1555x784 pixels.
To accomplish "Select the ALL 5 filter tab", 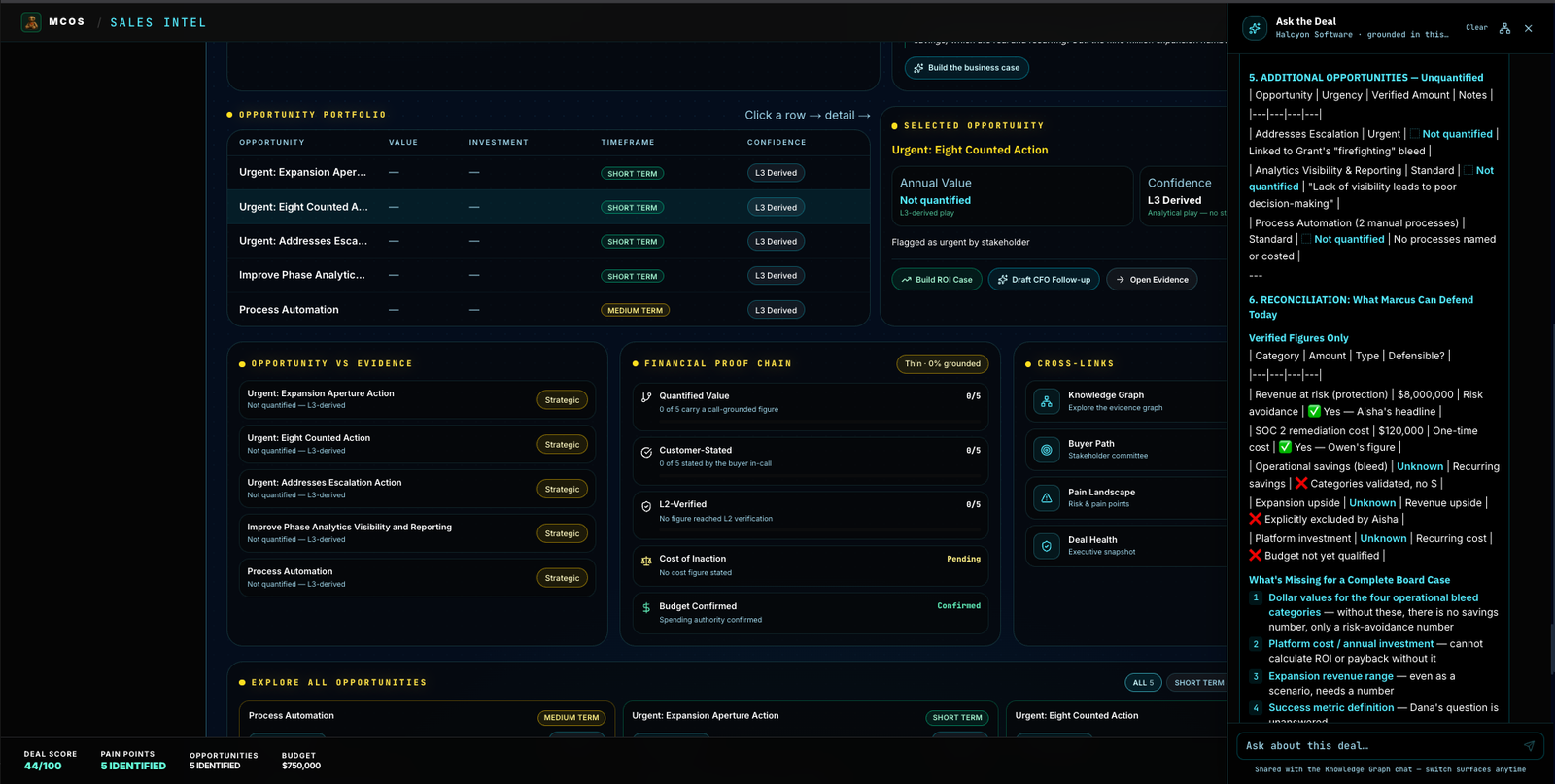I will click(x=1143, y=683).
